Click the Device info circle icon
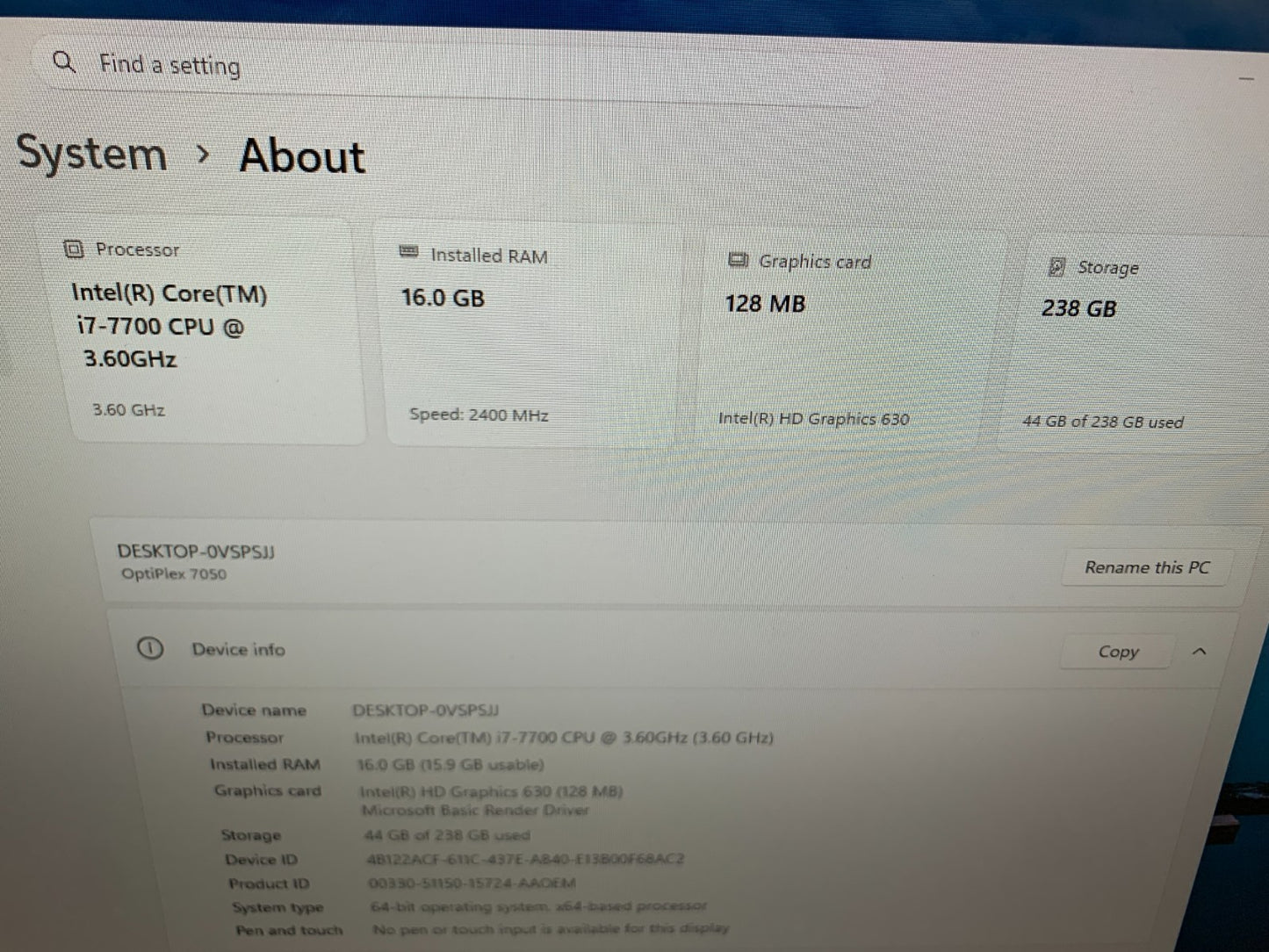 pyautogui.click(x=150, y=648)
